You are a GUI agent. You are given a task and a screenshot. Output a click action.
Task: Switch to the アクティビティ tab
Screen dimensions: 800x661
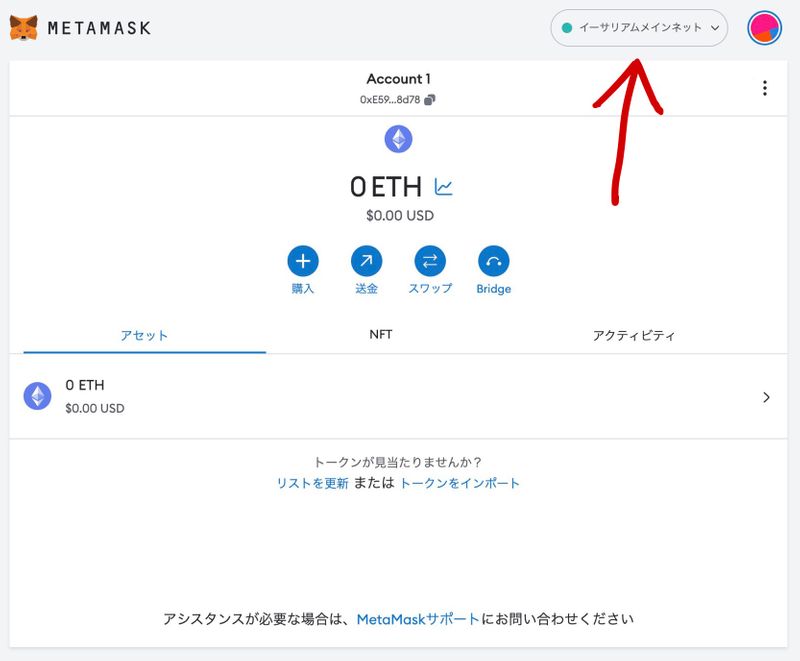pos(634,336)
